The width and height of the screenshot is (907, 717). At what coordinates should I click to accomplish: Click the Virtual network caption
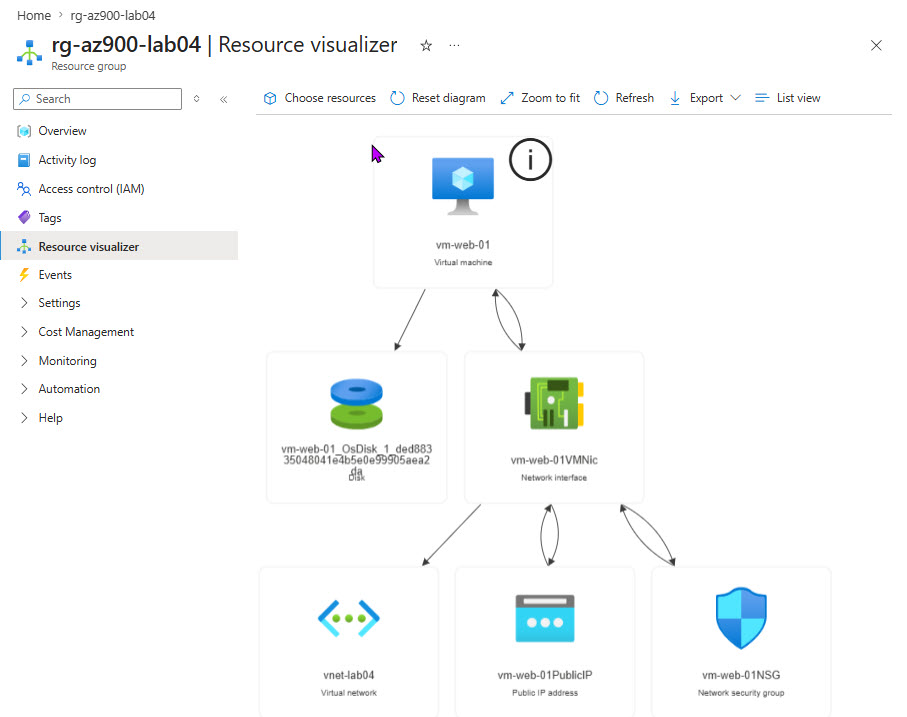[x=349, y=693]
